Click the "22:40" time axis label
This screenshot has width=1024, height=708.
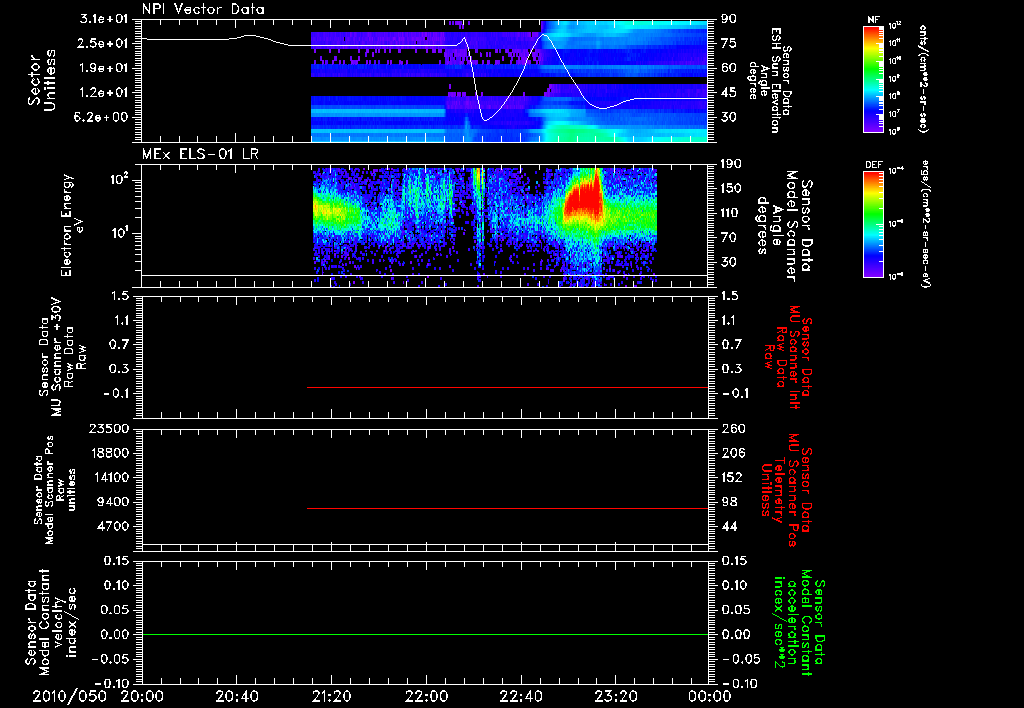pos(520,696)
